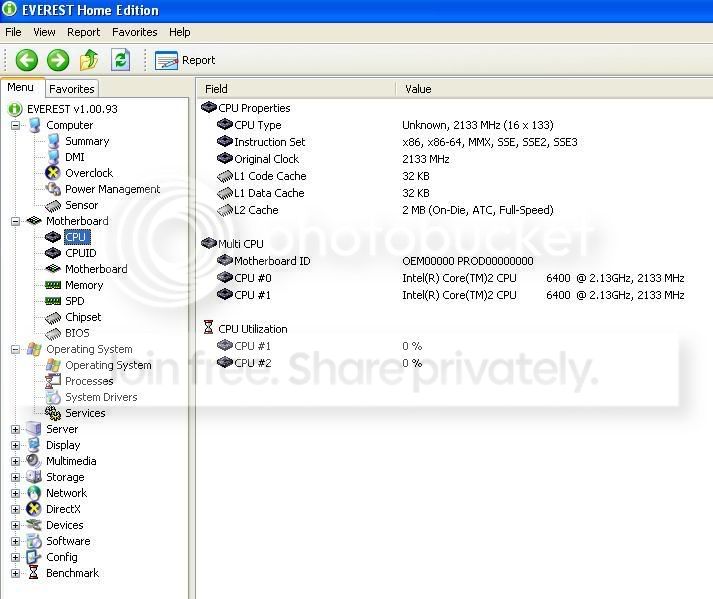This screenshot has height=599, width=713.
Task: Open the View menu
Action: click(44, 32)
